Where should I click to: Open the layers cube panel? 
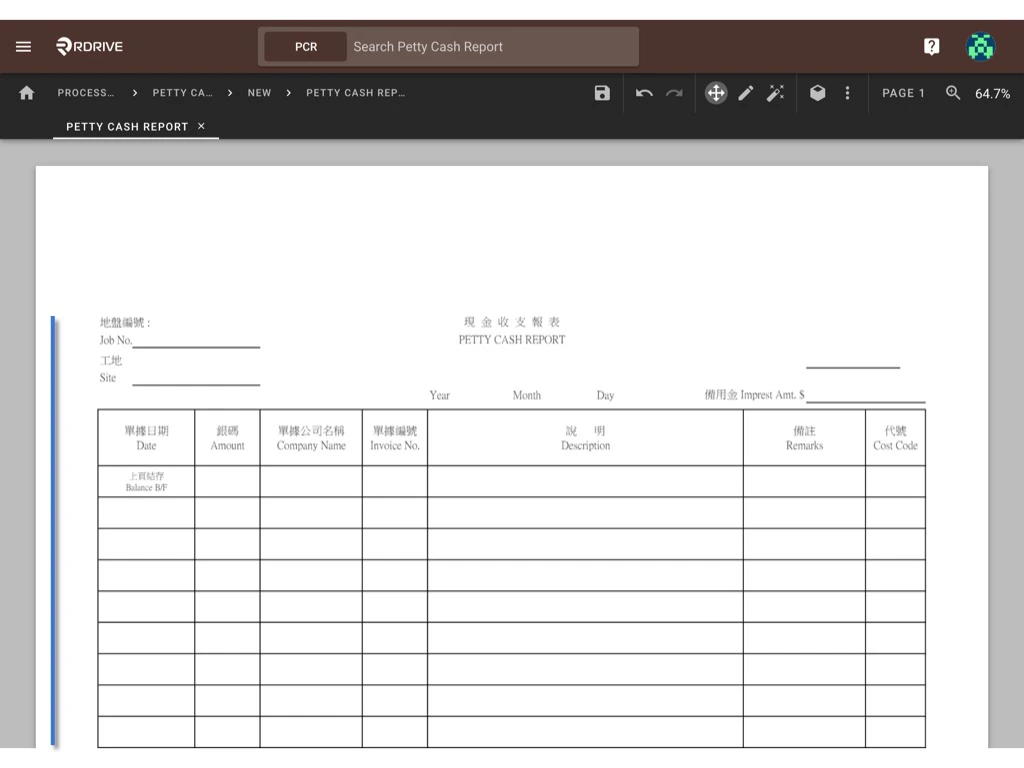pos(817,92)
